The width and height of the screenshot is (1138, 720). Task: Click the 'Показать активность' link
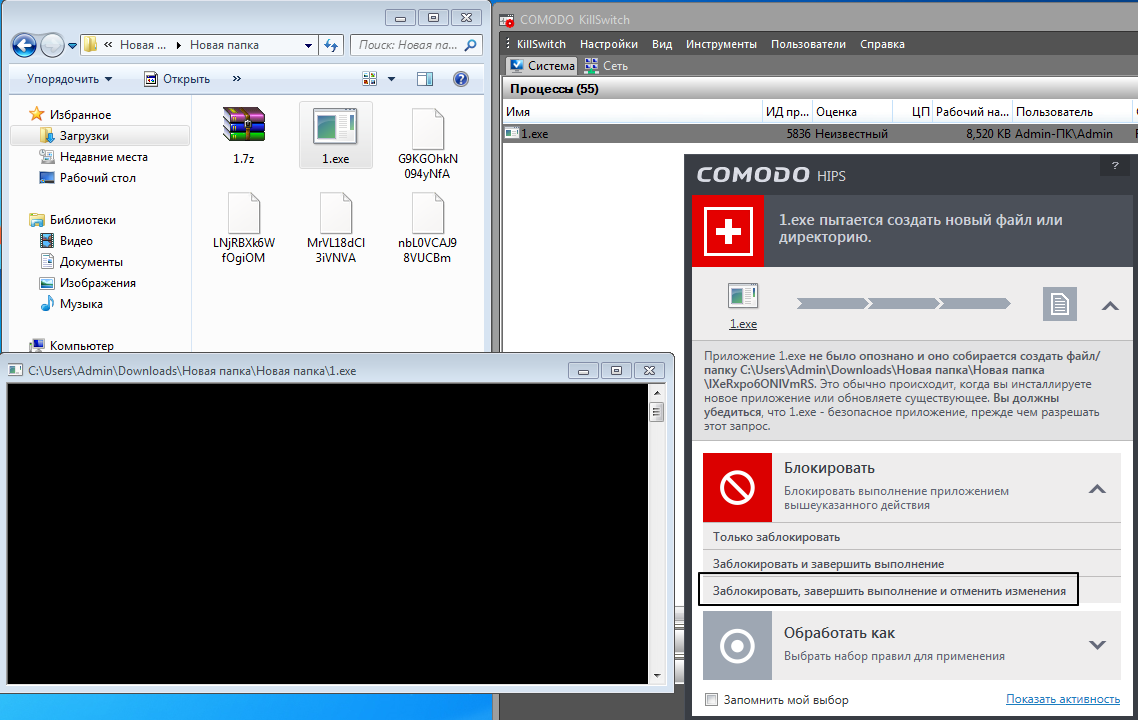1063,699
